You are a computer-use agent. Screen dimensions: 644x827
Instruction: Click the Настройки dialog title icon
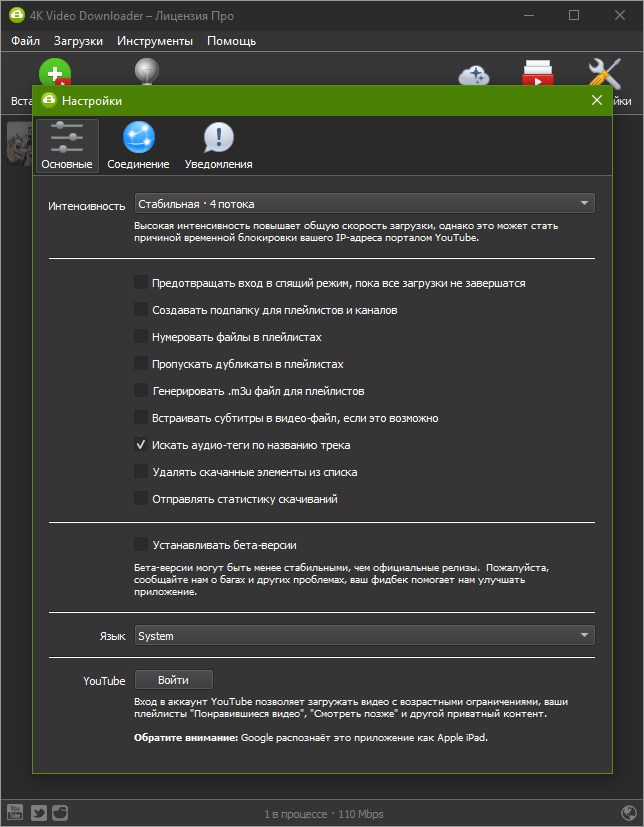tap(49, 100)
